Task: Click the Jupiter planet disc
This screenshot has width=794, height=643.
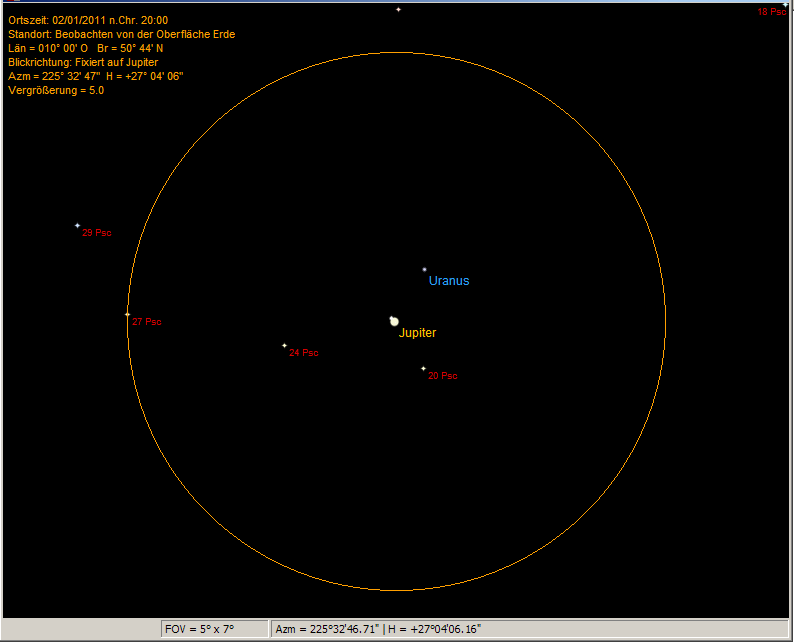Action: click(394, 322)
